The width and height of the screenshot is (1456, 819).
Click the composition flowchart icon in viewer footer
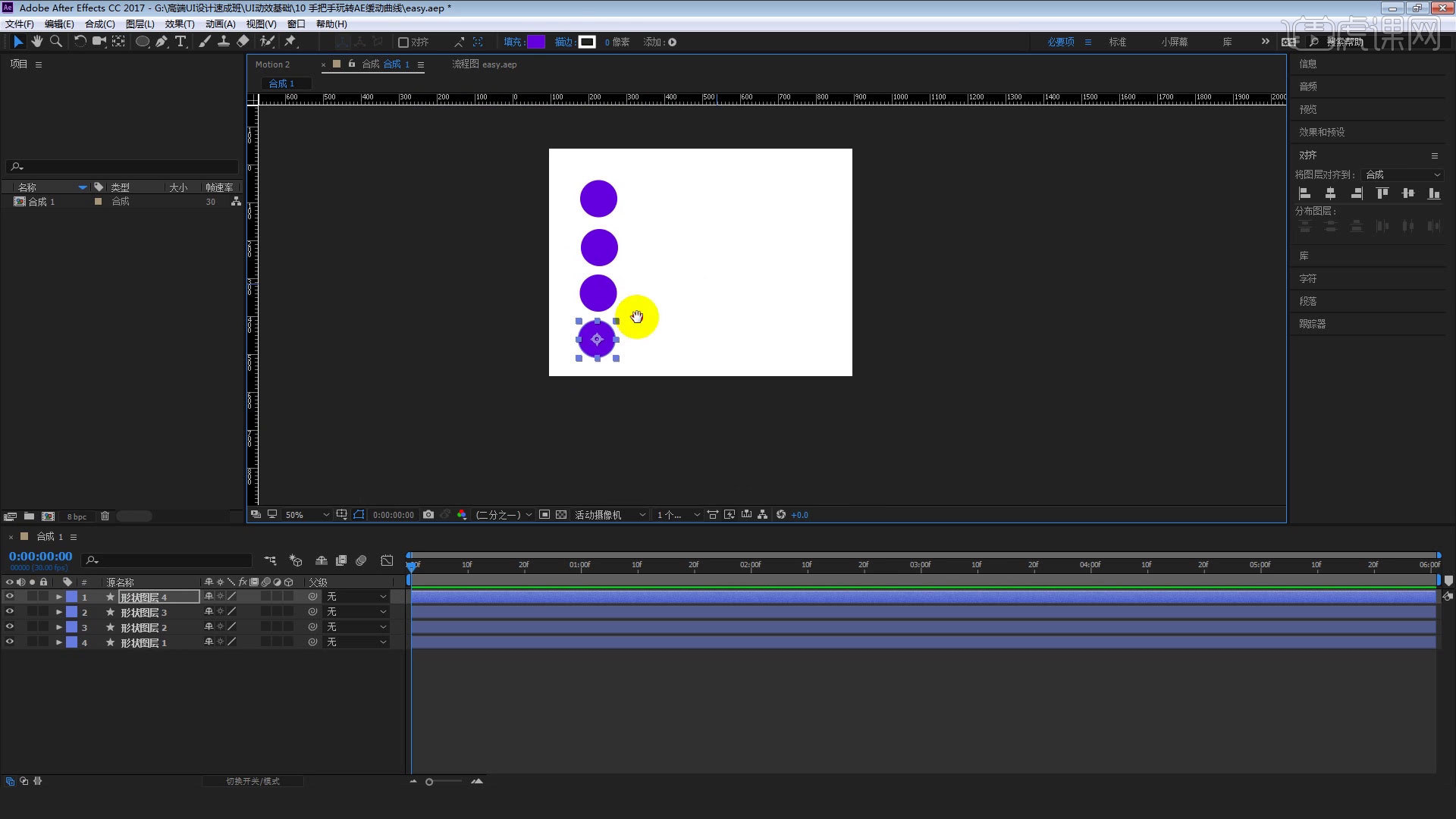pyautogui.click(x=763, y=515)
